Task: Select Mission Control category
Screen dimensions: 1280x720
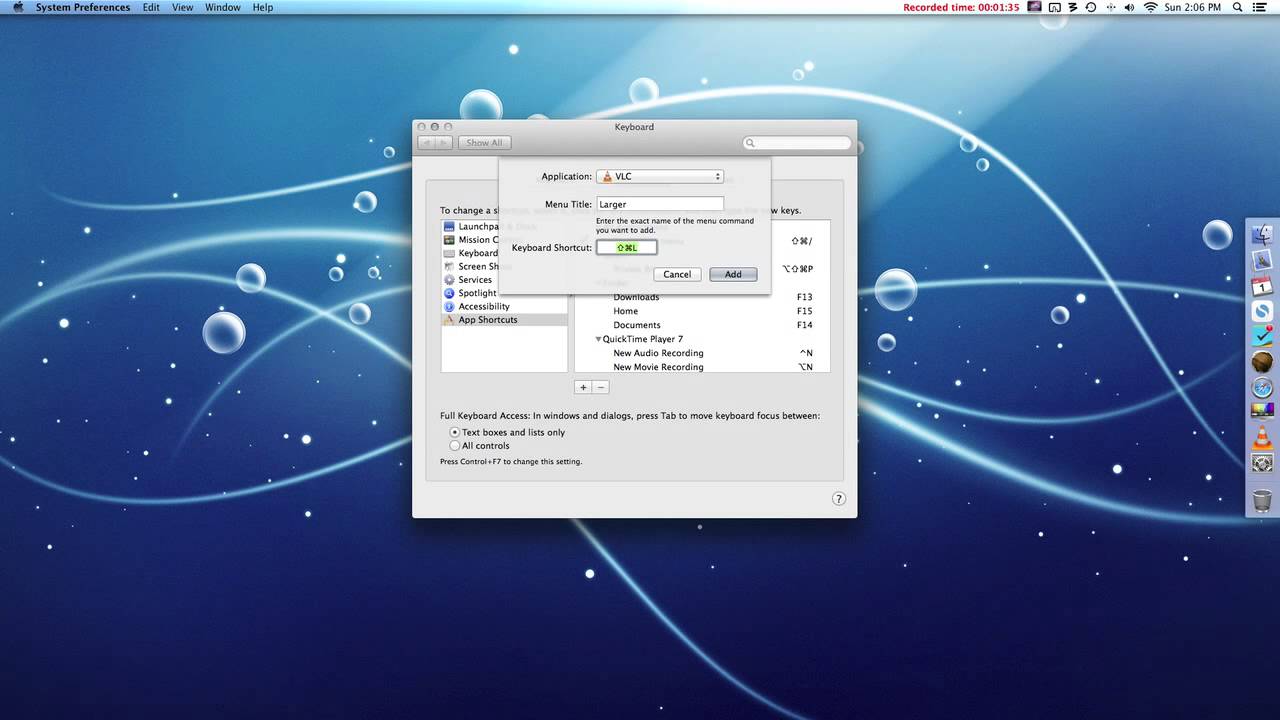Action: (504, 240)
